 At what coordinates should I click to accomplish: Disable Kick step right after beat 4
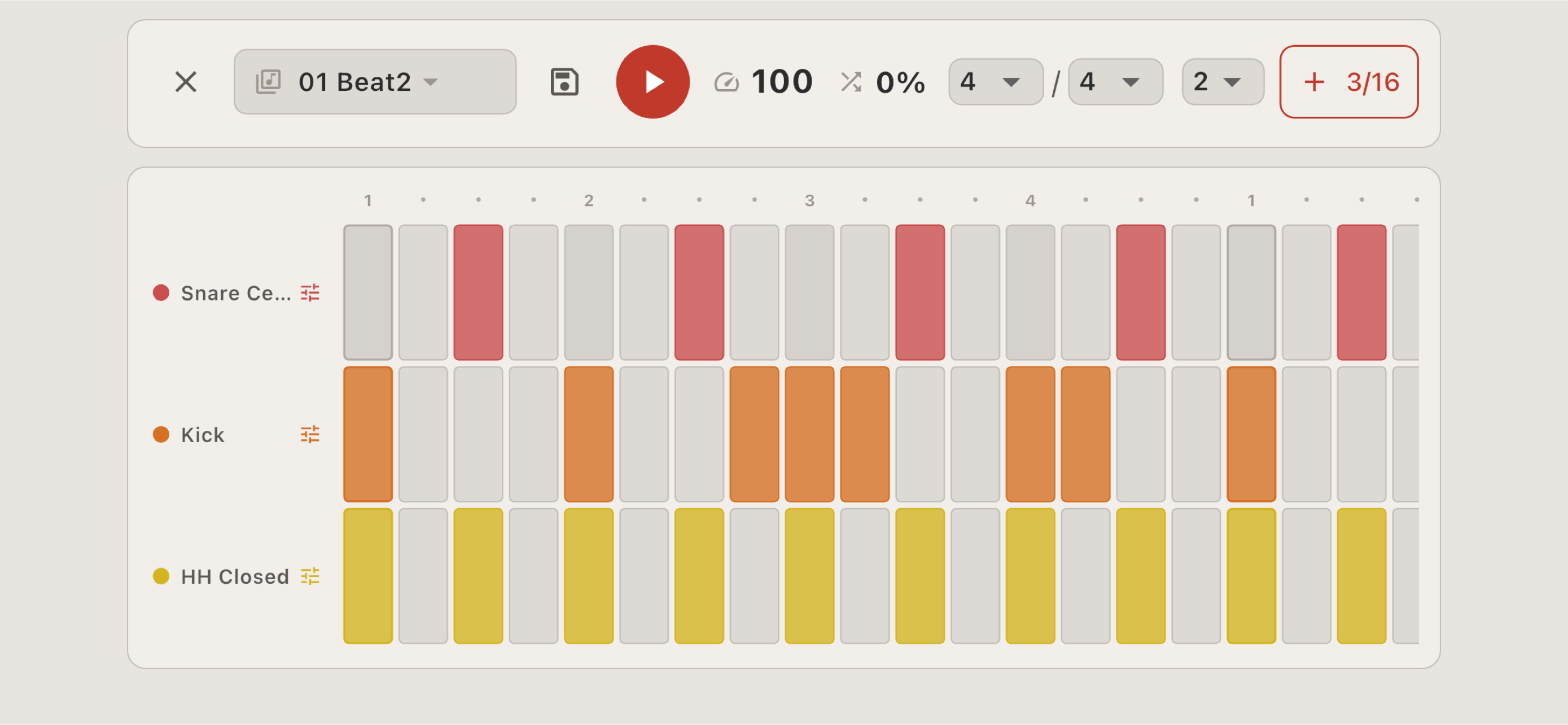coord(1085,434)
